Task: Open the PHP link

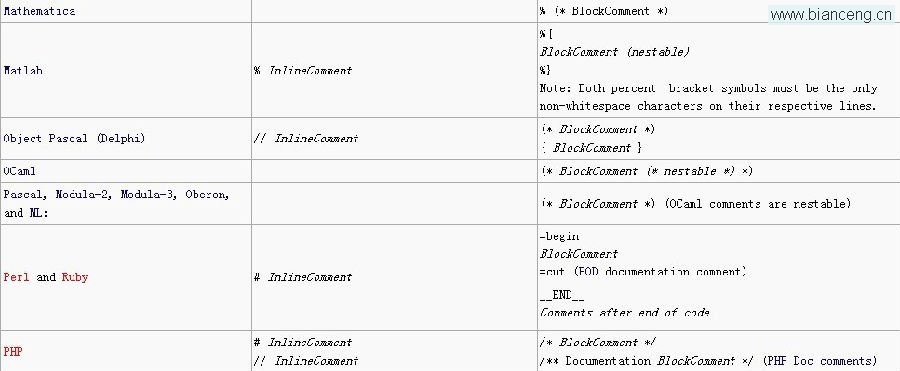Action: click(x=13, y=351)
